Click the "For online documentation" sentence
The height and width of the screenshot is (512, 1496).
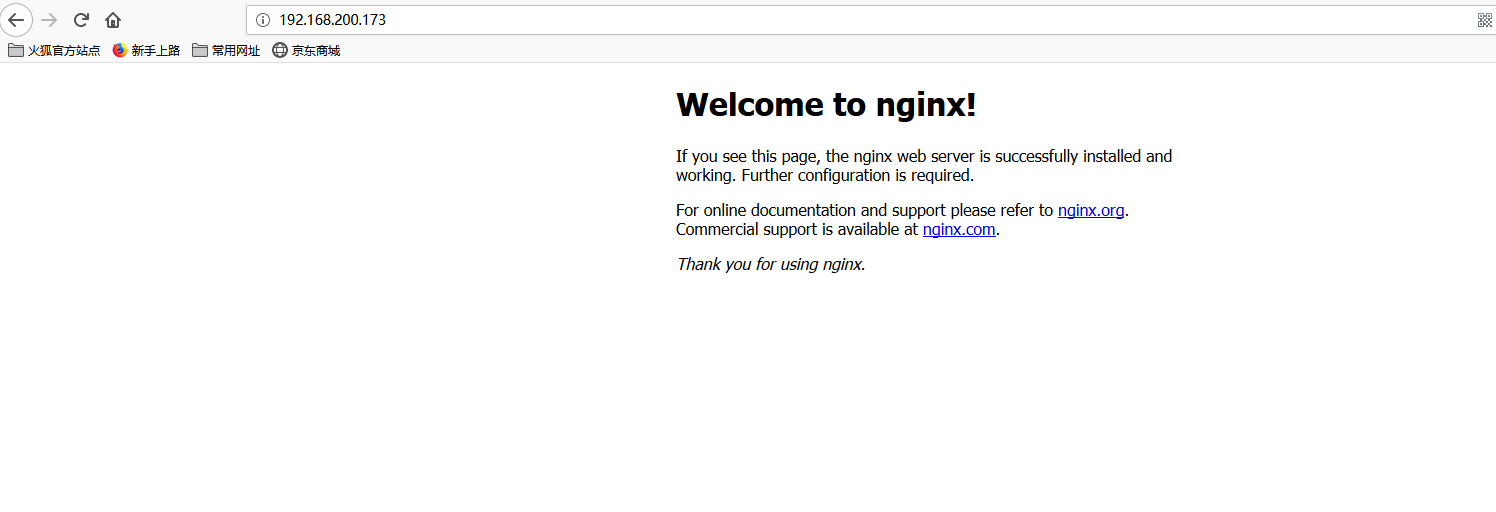(x=865, y=210)
